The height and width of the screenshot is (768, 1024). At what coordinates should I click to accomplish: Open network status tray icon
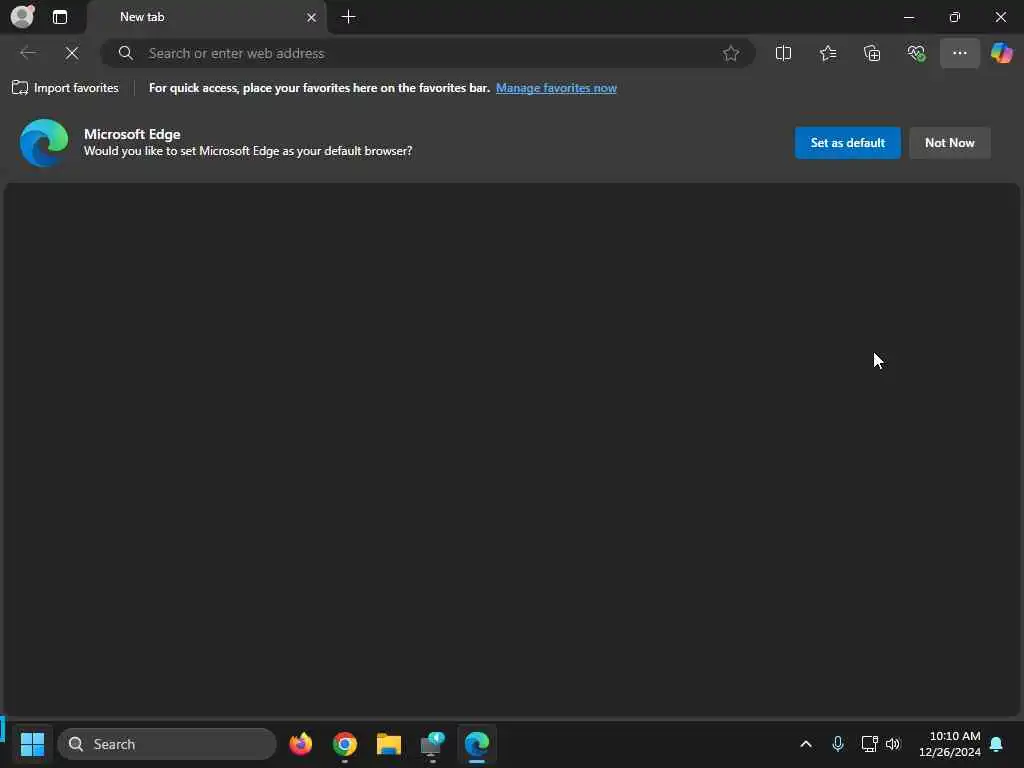(869, 744)
